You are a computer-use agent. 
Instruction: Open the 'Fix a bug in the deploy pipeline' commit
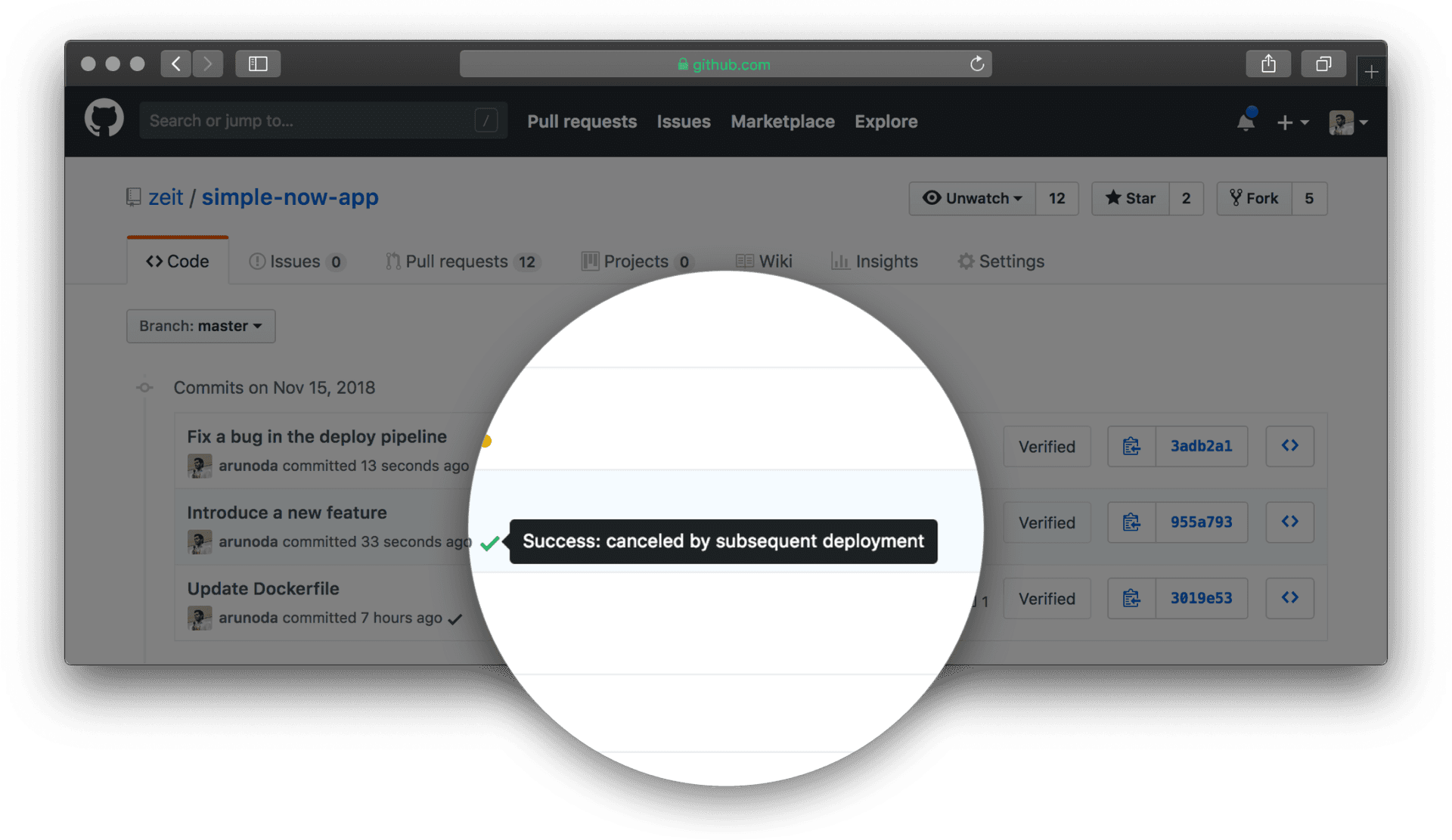316,437
